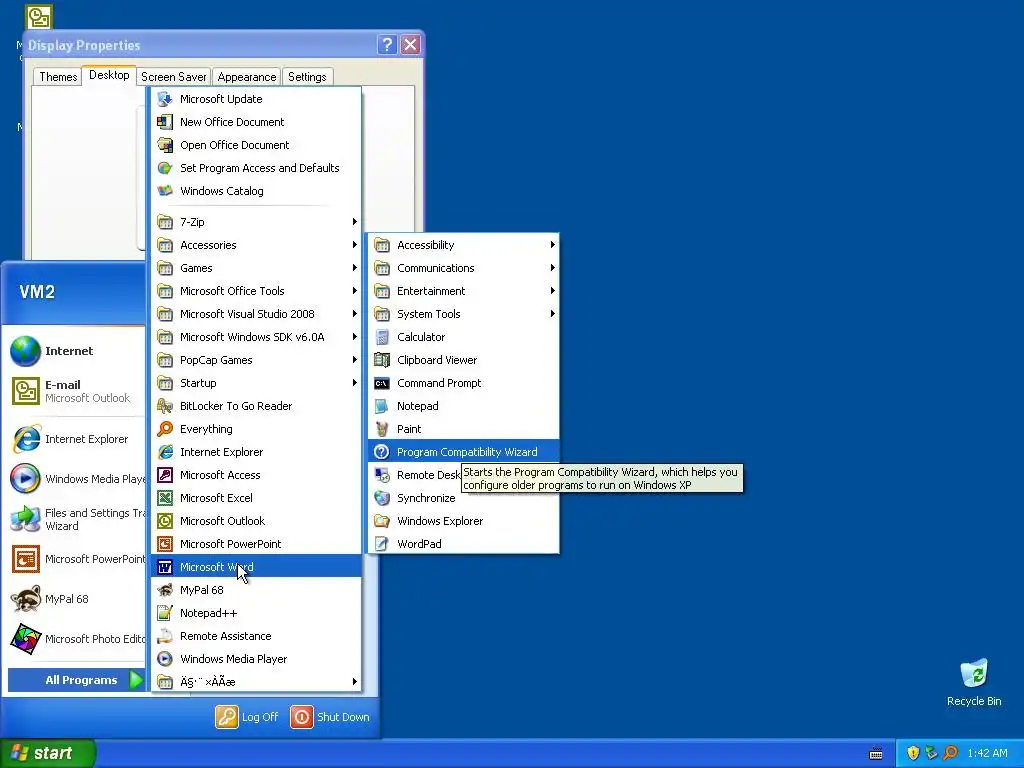Launch Open Office Document entry
This screenshot has height=768, width=1024.
(x=256, y=145)
